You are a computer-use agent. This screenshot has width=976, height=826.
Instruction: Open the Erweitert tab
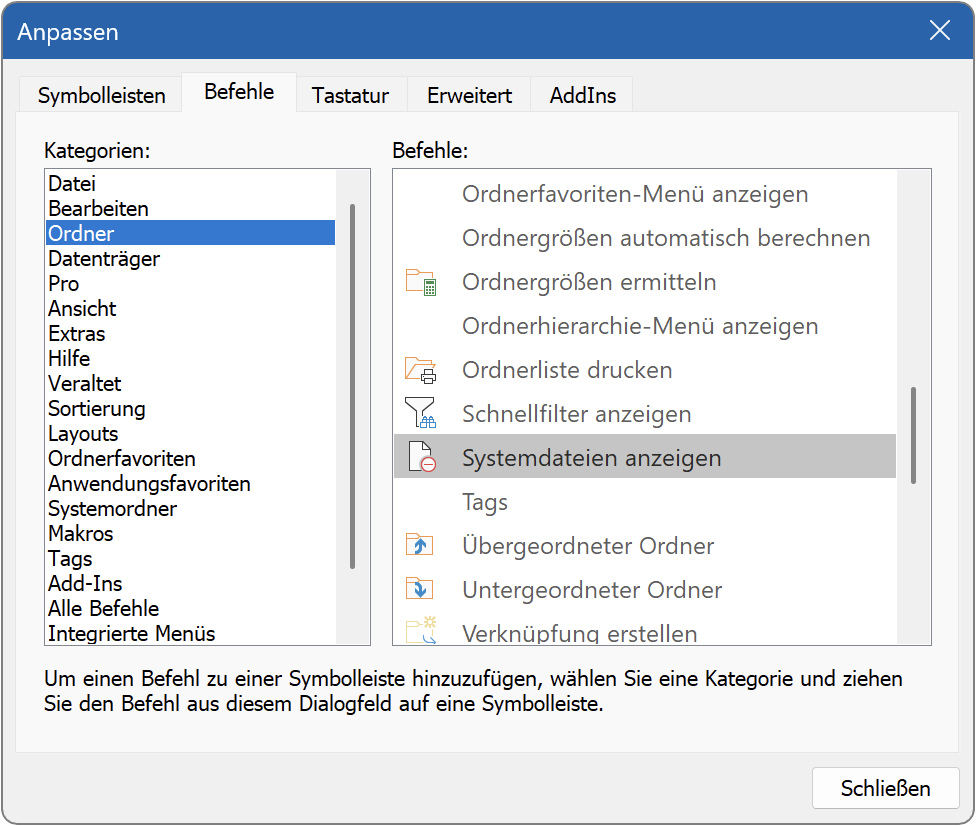click(467, 94)
